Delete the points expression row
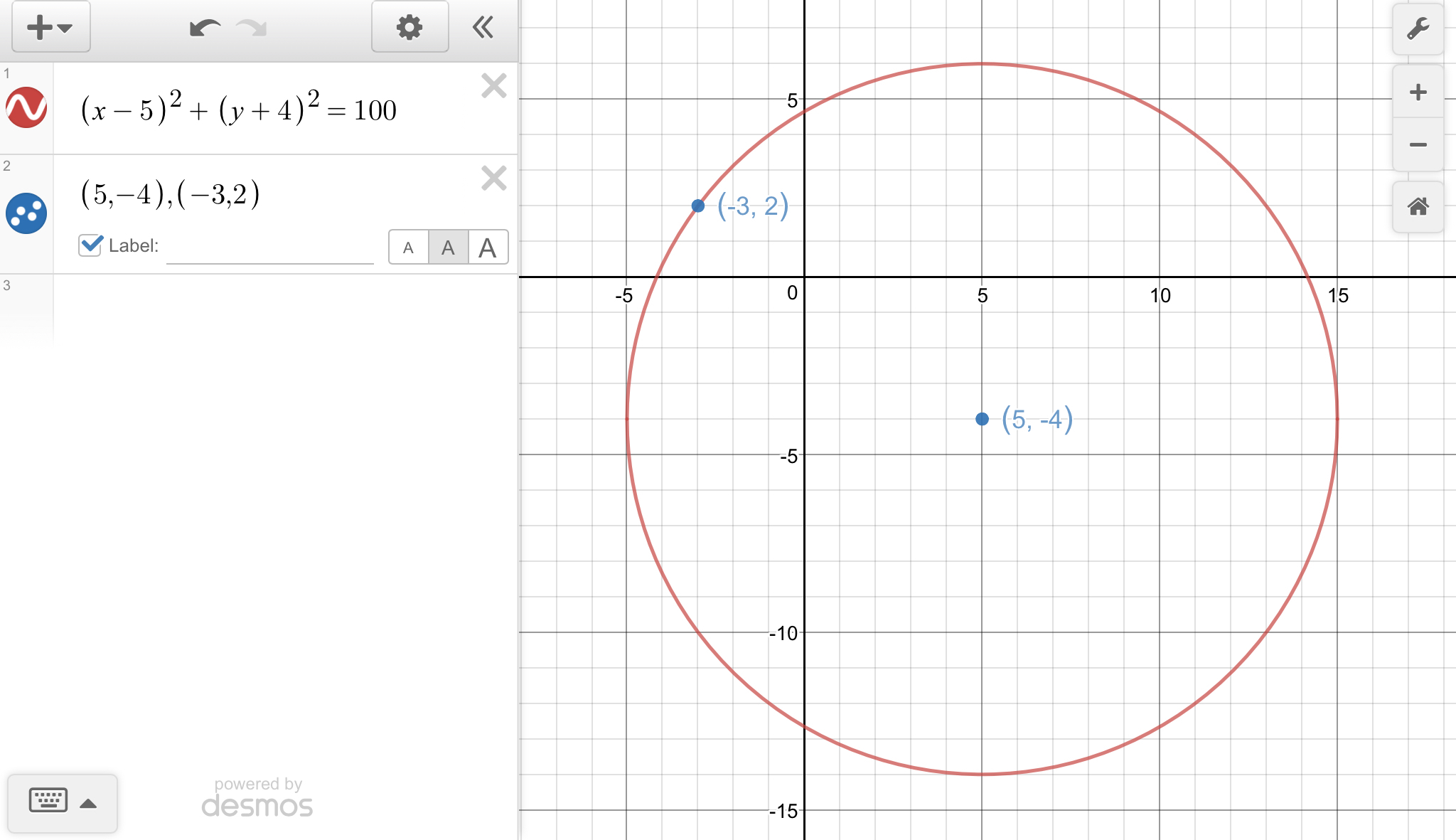1456x840 pixels. (x=493, y=178)
